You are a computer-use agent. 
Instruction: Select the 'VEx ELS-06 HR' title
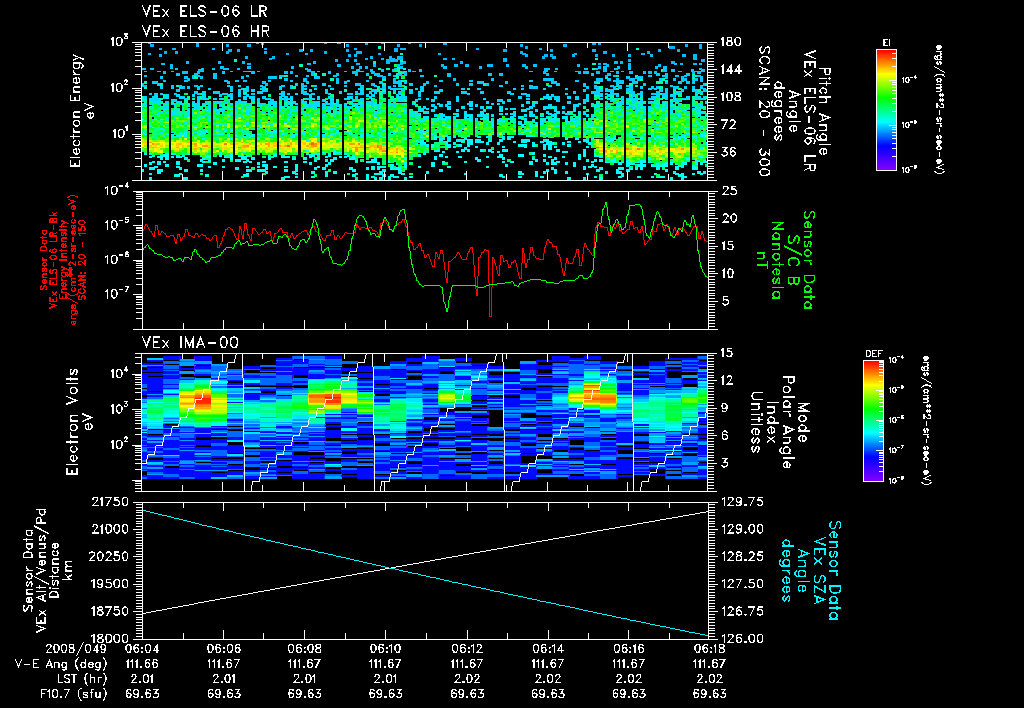[x=205, y=31]
